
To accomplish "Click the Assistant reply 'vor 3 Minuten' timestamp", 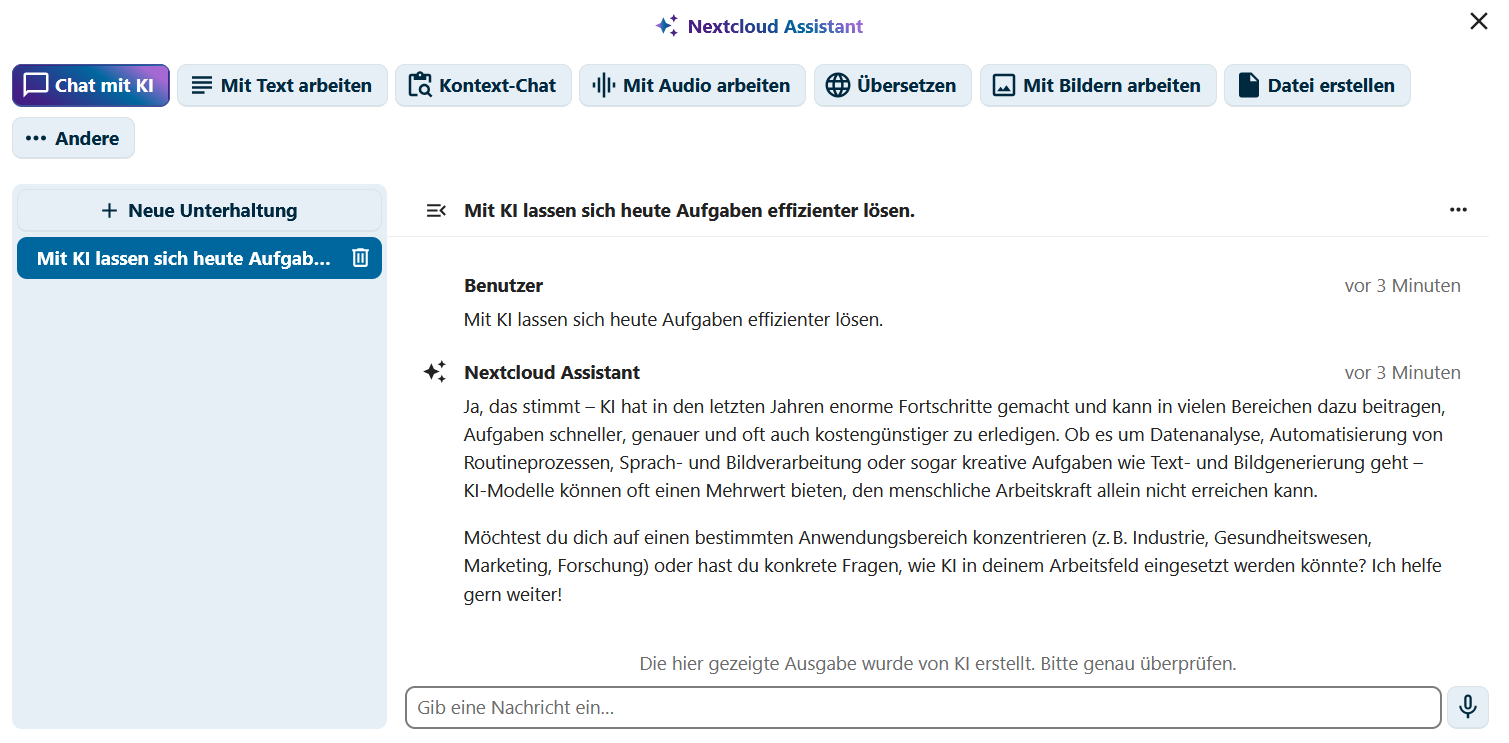I will pos(1402,372).
